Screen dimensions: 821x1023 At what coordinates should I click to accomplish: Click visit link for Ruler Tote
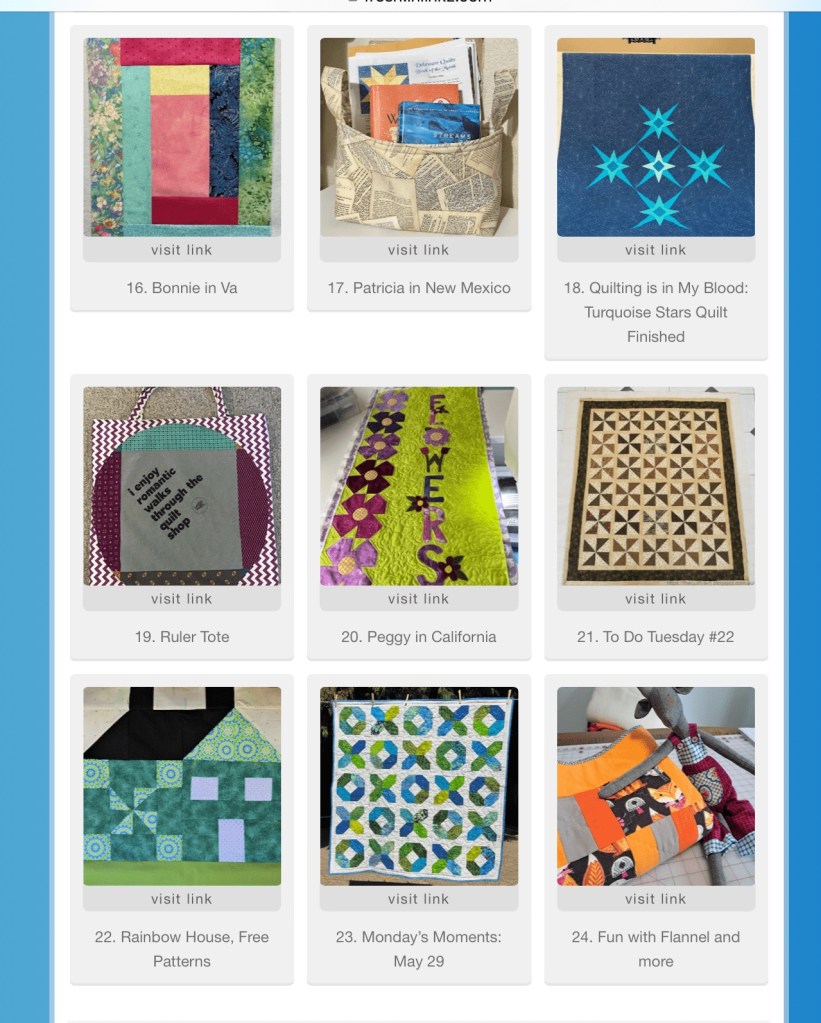[182, 599]
